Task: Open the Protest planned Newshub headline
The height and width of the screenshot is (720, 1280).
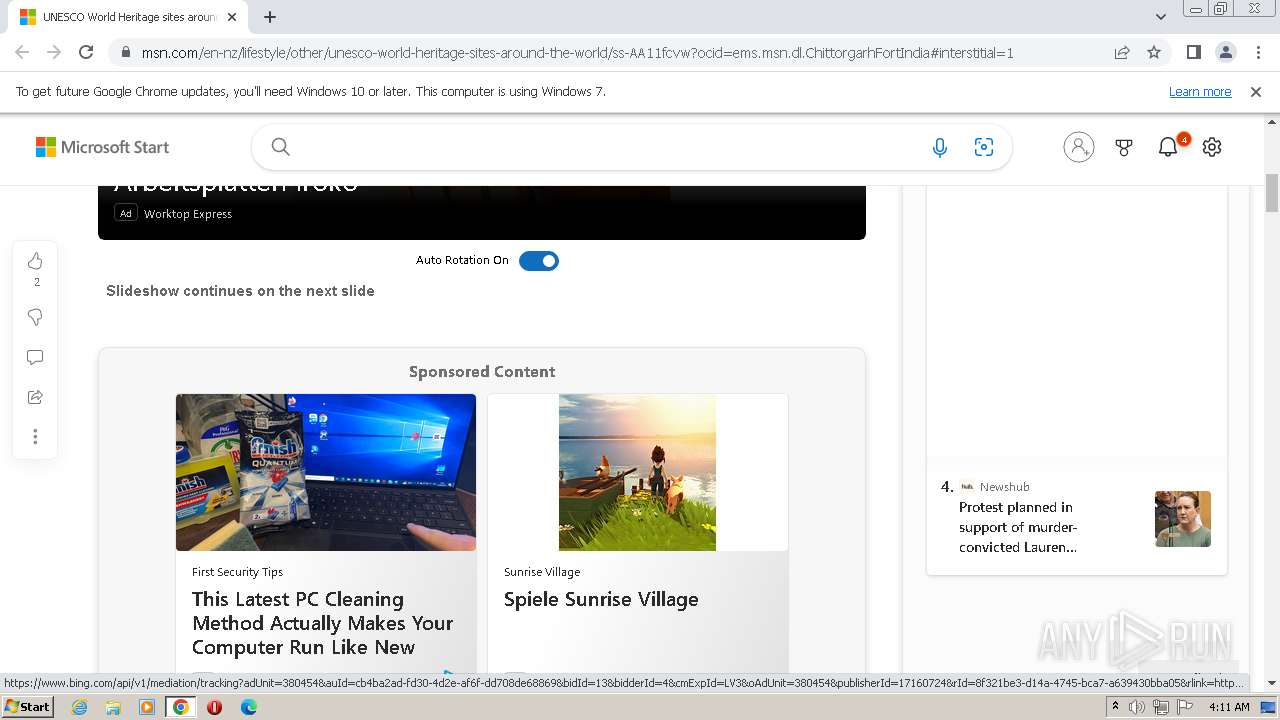Action: (x=1018, y=527)
